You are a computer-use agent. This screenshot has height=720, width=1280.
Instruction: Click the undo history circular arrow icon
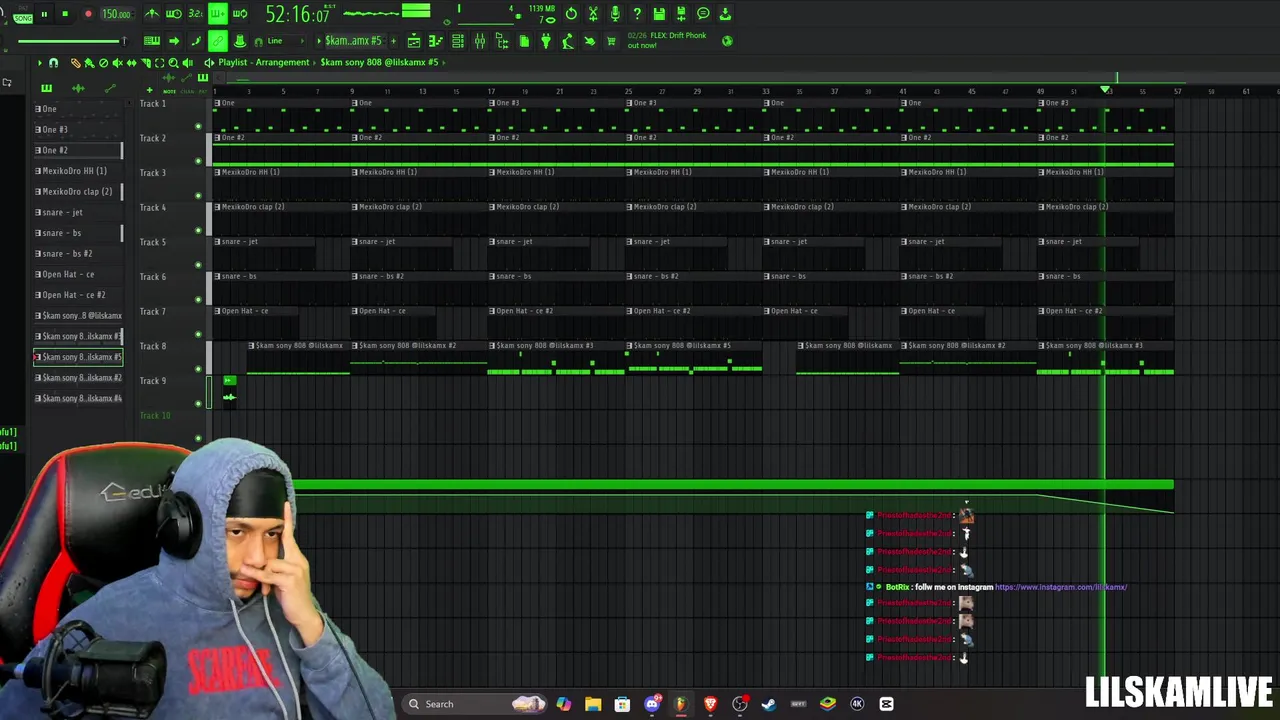click(x=571, y=14)
